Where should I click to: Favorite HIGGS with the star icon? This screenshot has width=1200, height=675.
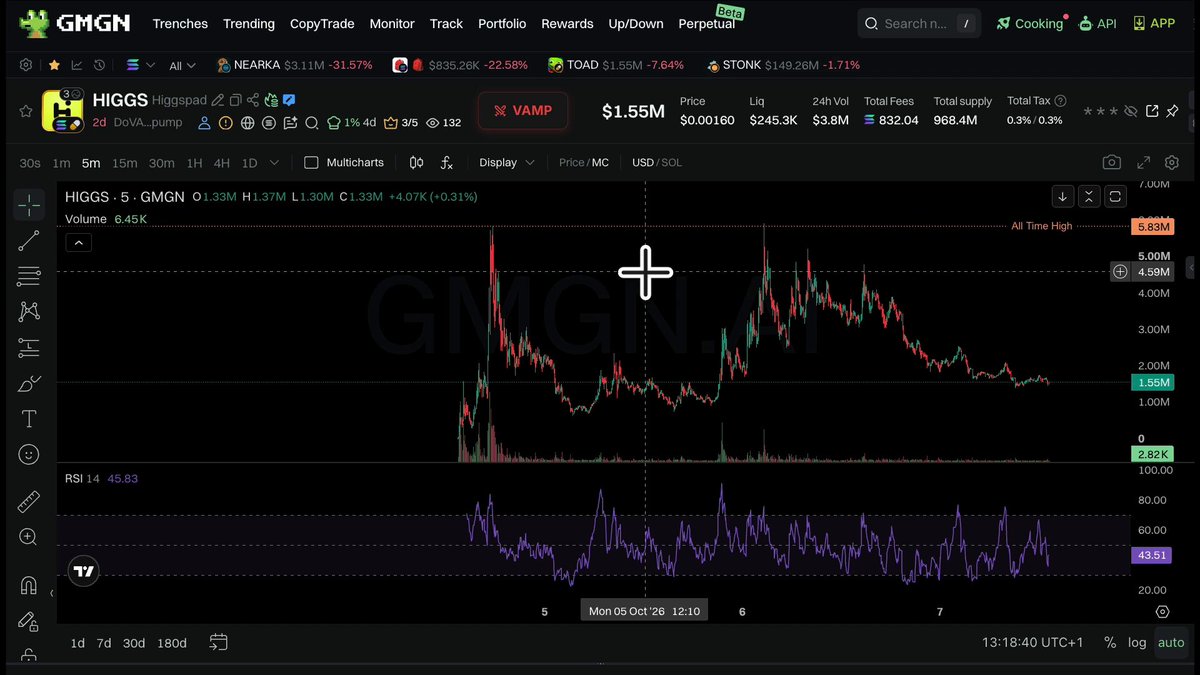tap(26, 111)
